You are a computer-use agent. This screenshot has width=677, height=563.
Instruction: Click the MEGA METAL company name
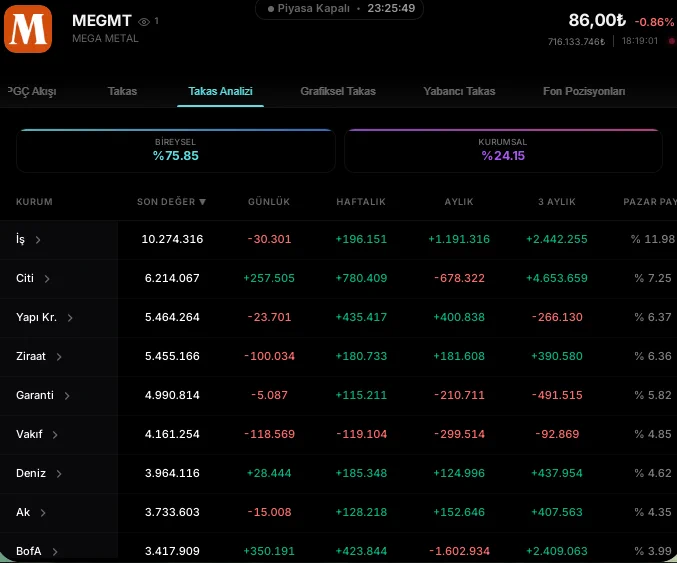[105, 38]
